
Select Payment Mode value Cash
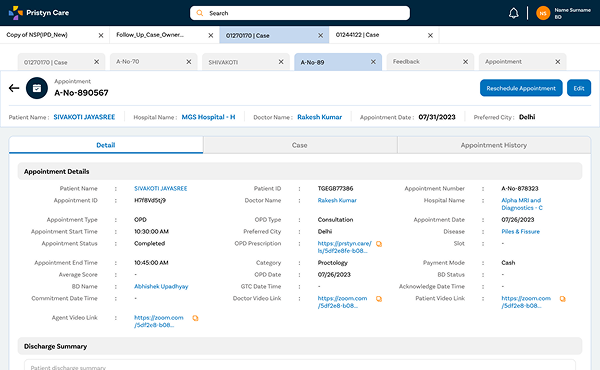coord(508,263)
